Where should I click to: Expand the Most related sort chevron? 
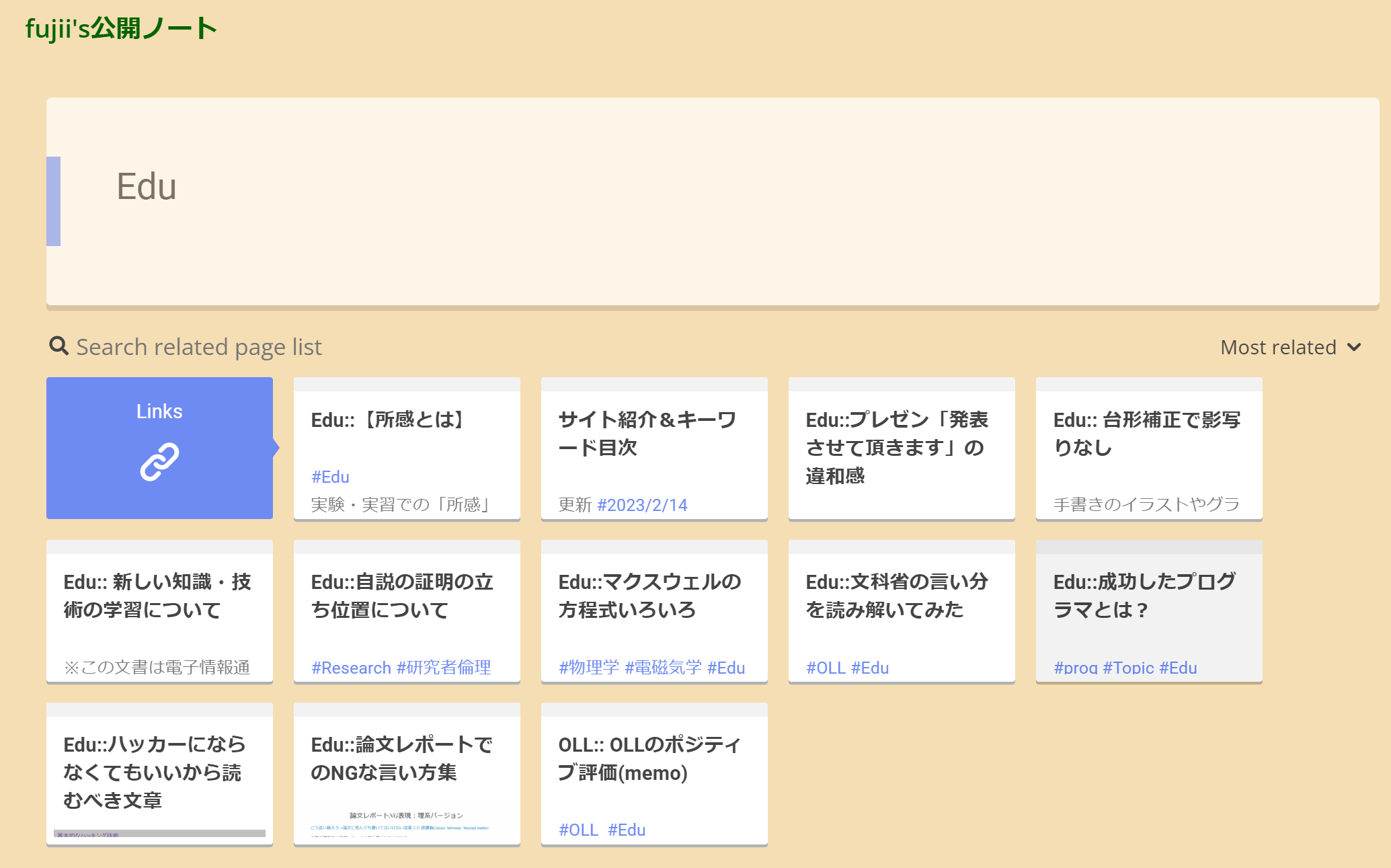click(x=1354, y=348)
